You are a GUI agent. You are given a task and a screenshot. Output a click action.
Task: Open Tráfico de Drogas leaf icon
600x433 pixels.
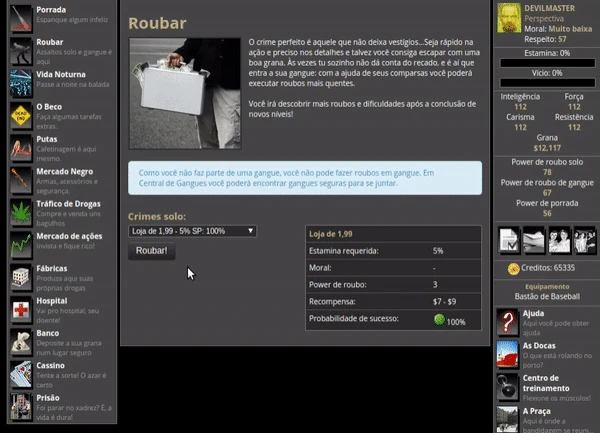pyautogui.click(x=21, y=212)
